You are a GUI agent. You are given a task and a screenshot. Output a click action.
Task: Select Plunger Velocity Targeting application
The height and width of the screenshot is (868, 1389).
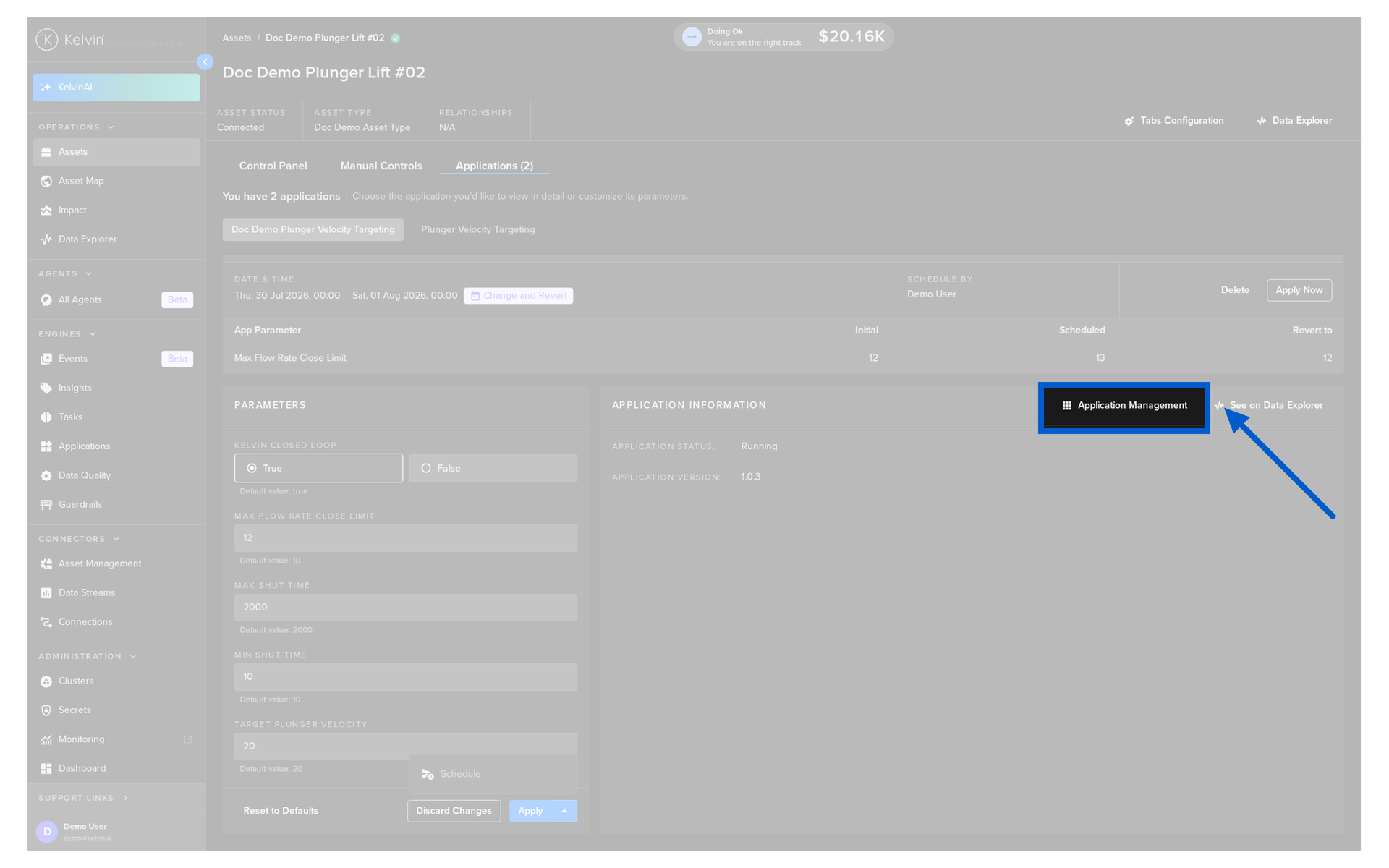(478, 229)
